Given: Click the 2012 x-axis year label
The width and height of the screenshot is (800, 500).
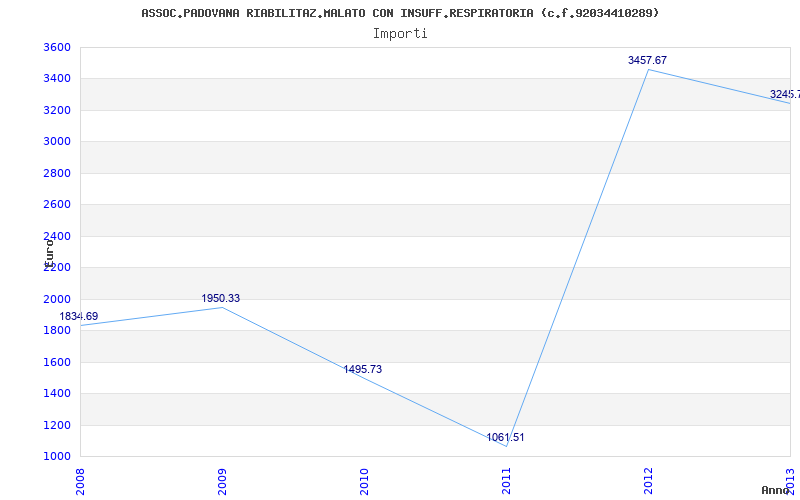Looking at the screenshot, I should coord(648,481).
